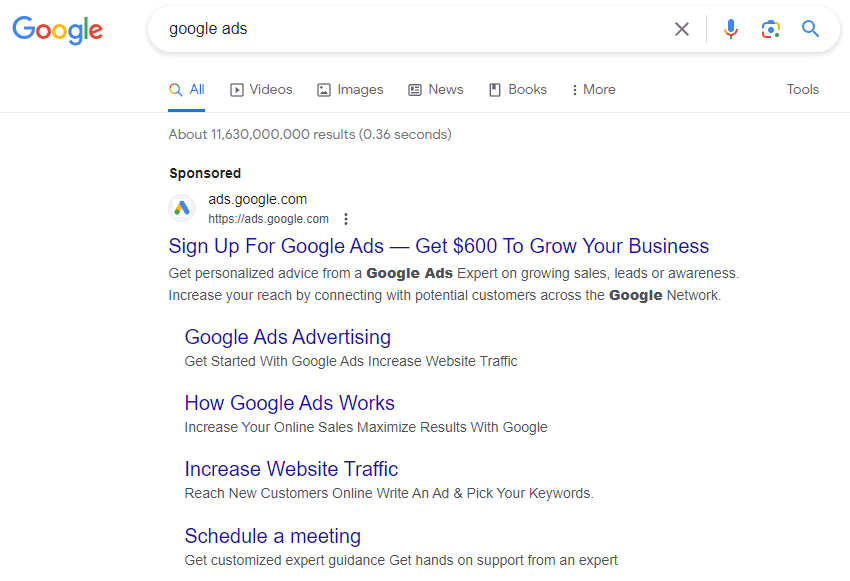Open the three-dot menu next to ads.google.com
Image resolution: width=850 pixels, height=581 pixels.
345,218
